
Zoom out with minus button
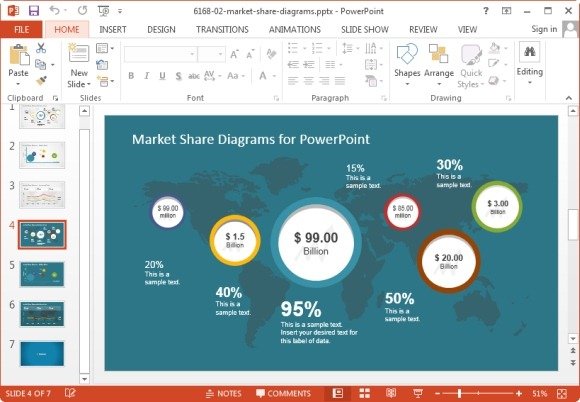(x=437, y=393)
